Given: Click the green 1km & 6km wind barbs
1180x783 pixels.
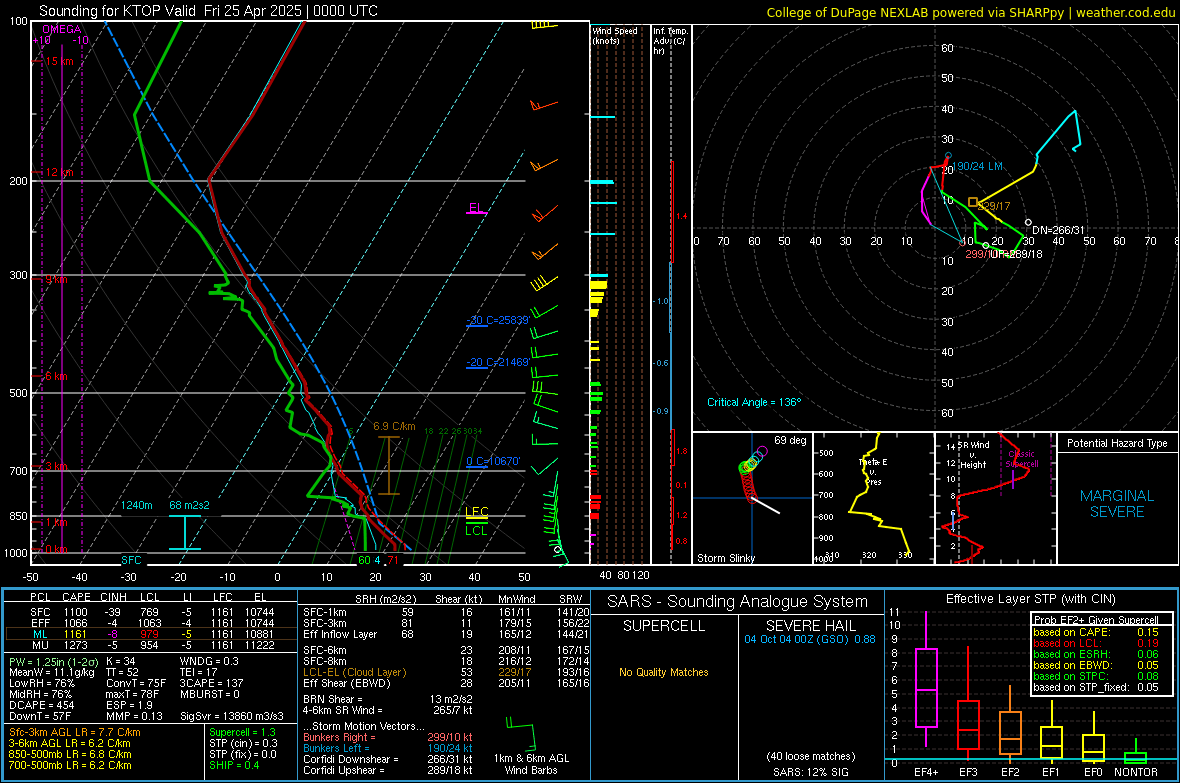Looking at the screenshot, I should pos(520,733).
